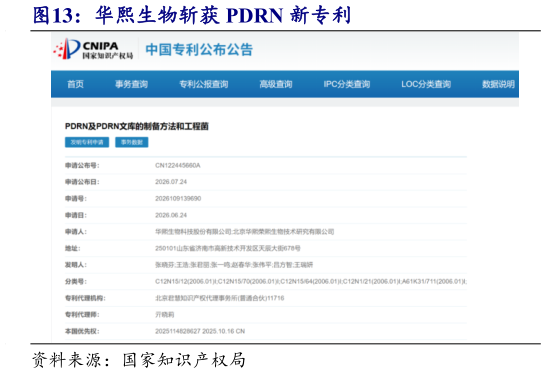The image size is (546, 373).
Task: Click the 申请号 field label
Action: pyautogui.click(x=76, y=199)
